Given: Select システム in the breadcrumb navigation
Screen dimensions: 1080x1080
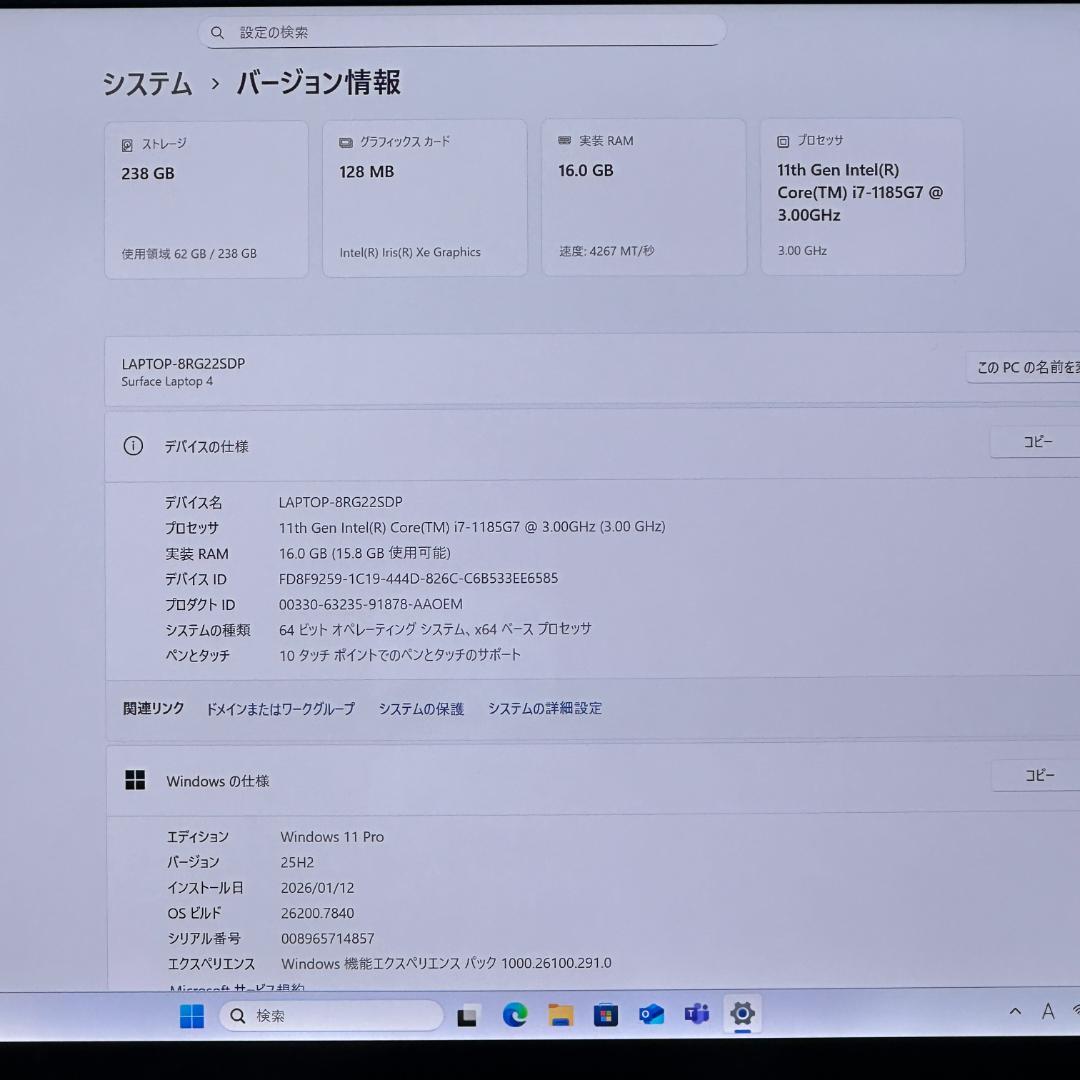Looking at the screenshot, I should tap(147, 85).
